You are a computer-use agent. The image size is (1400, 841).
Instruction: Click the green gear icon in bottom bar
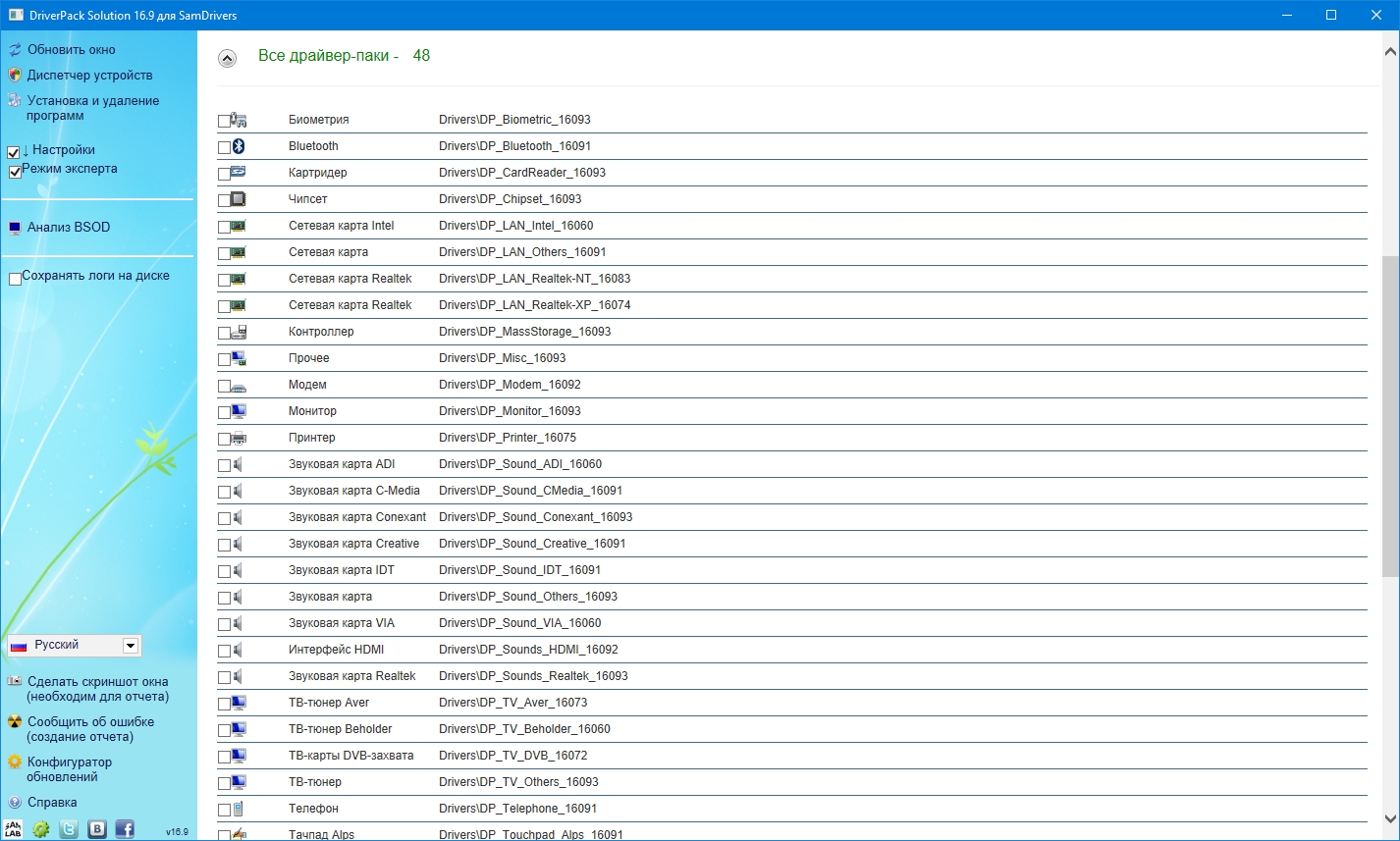coord(40,829)
